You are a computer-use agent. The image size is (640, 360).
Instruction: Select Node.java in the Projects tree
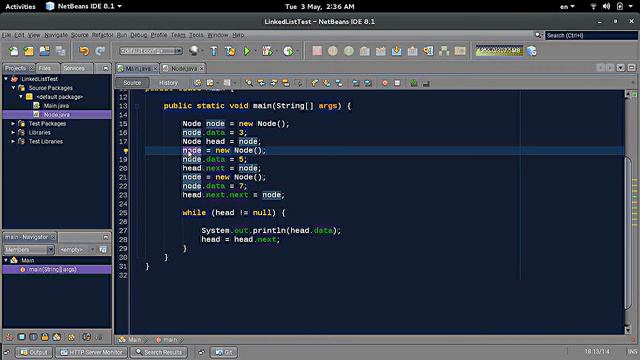click(56, 115)
